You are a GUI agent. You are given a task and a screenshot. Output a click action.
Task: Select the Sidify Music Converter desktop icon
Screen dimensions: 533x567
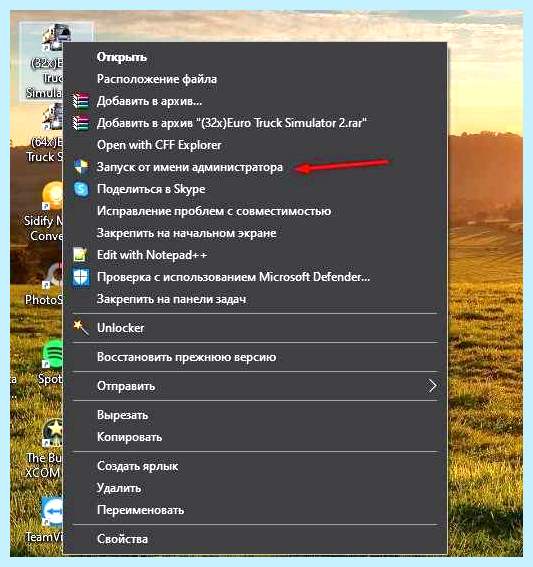44,212
